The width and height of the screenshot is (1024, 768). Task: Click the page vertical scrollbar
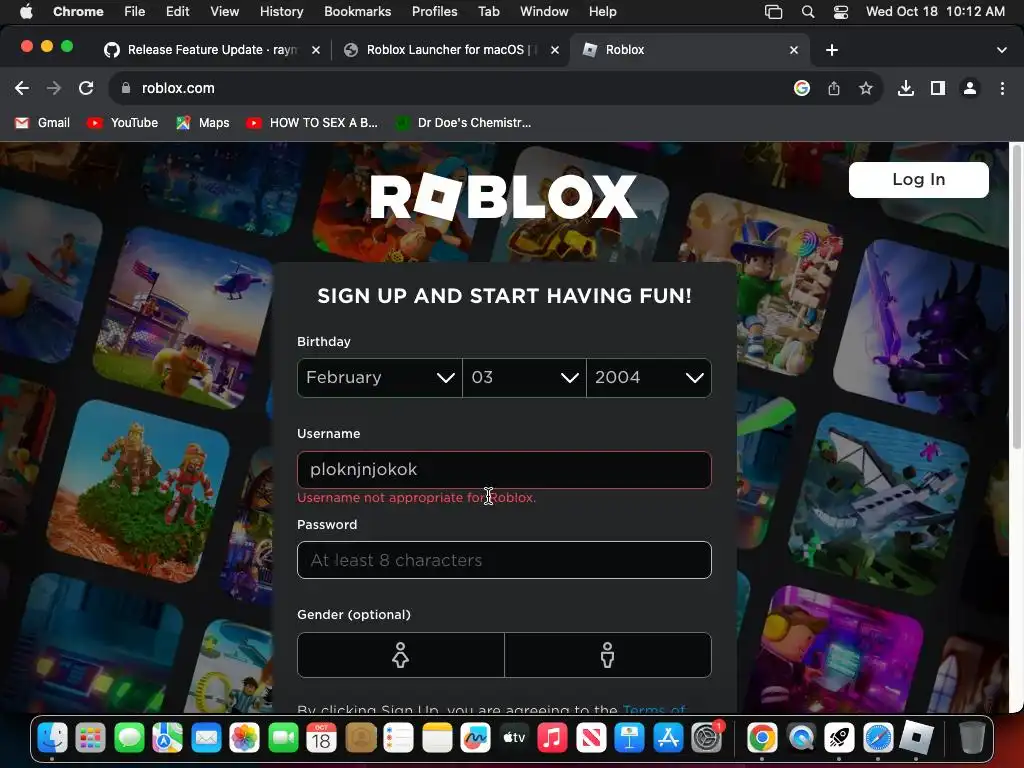click(1016, 296)
